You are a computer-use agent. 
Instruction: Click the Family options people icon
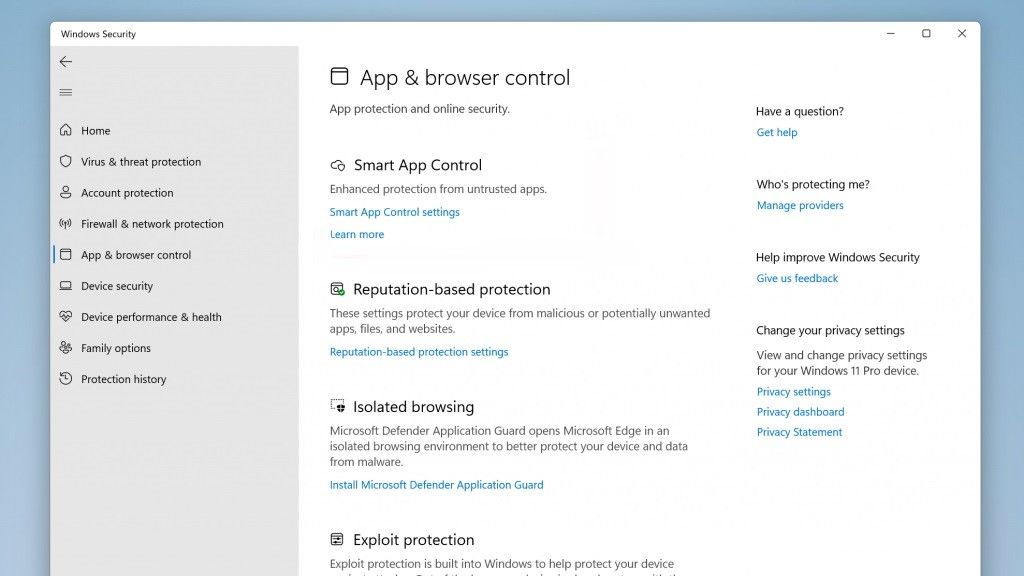(66, 348)
